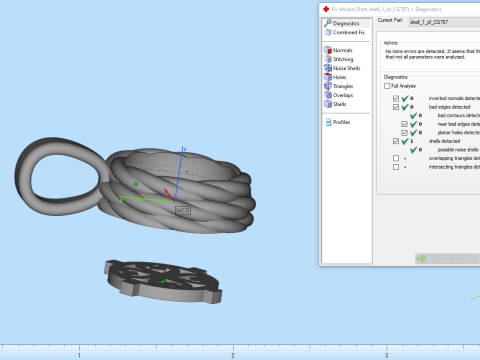The height and width of the screenshot is (360, 480).
Task: Select the Noise Shells fix tool
Action: (342, 68)
